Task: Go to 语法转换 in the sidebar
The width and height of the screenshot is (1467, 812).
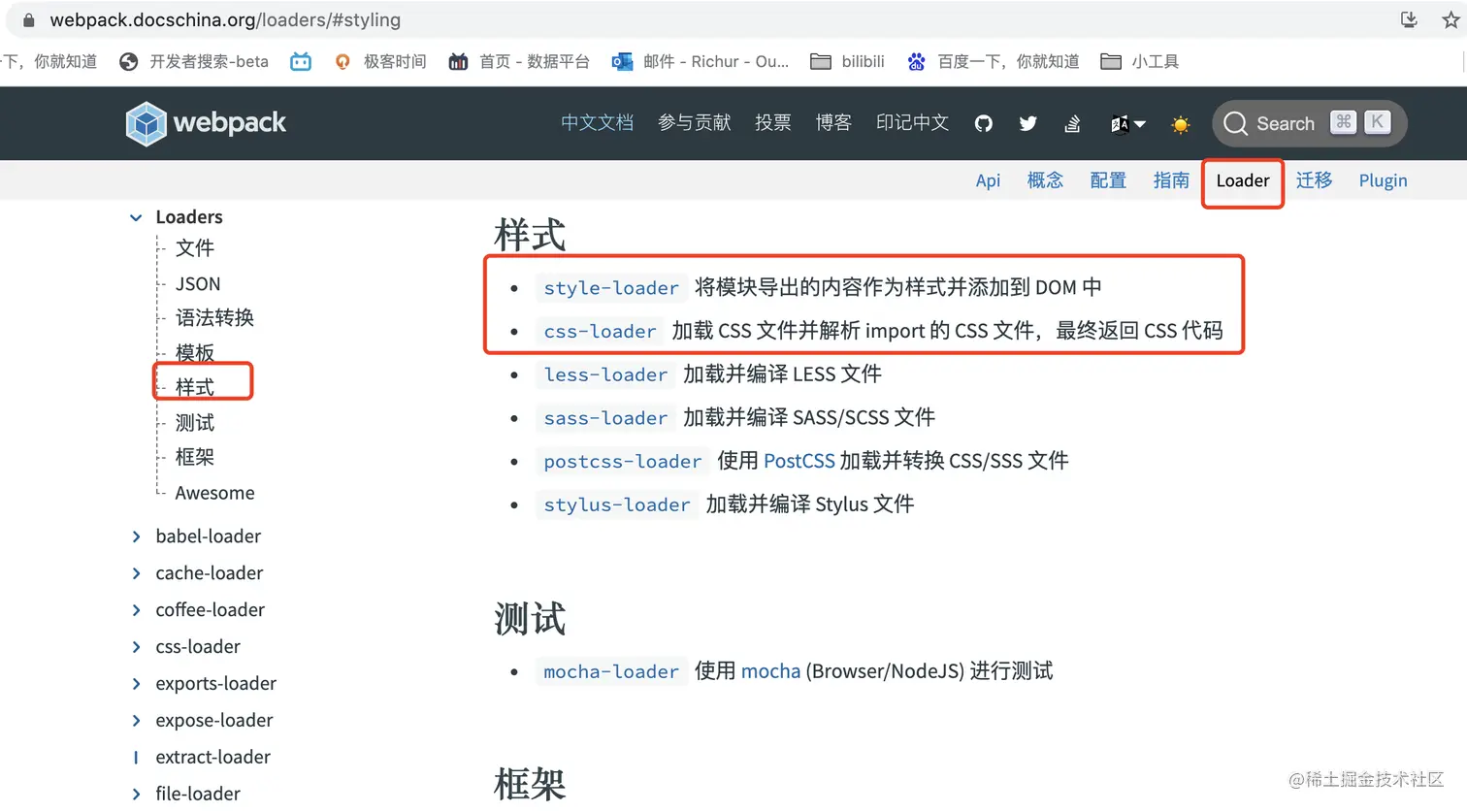Action: click(214, 318)
